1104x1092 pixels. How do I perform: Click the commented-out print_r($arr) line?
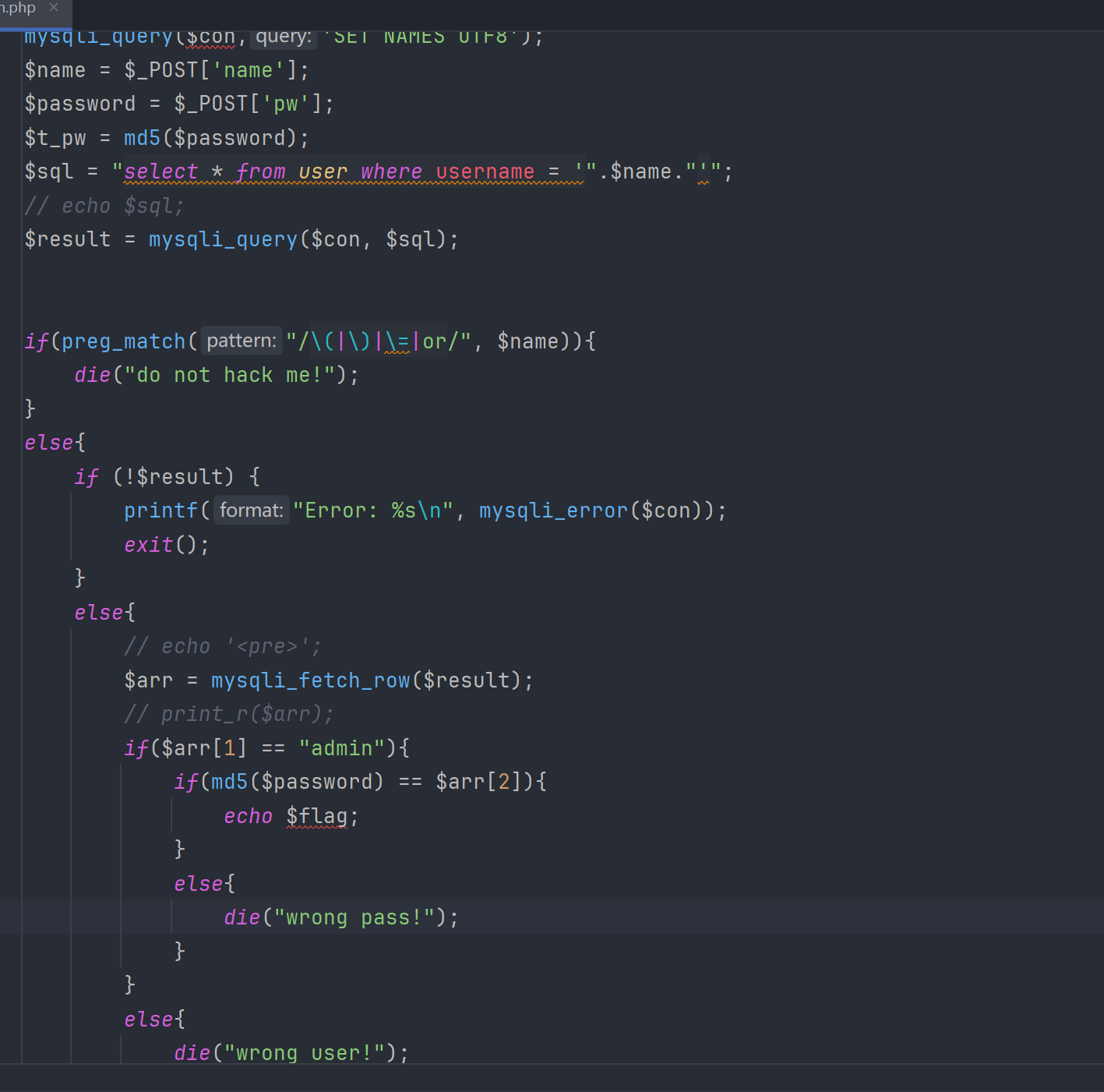coord(228,714)
